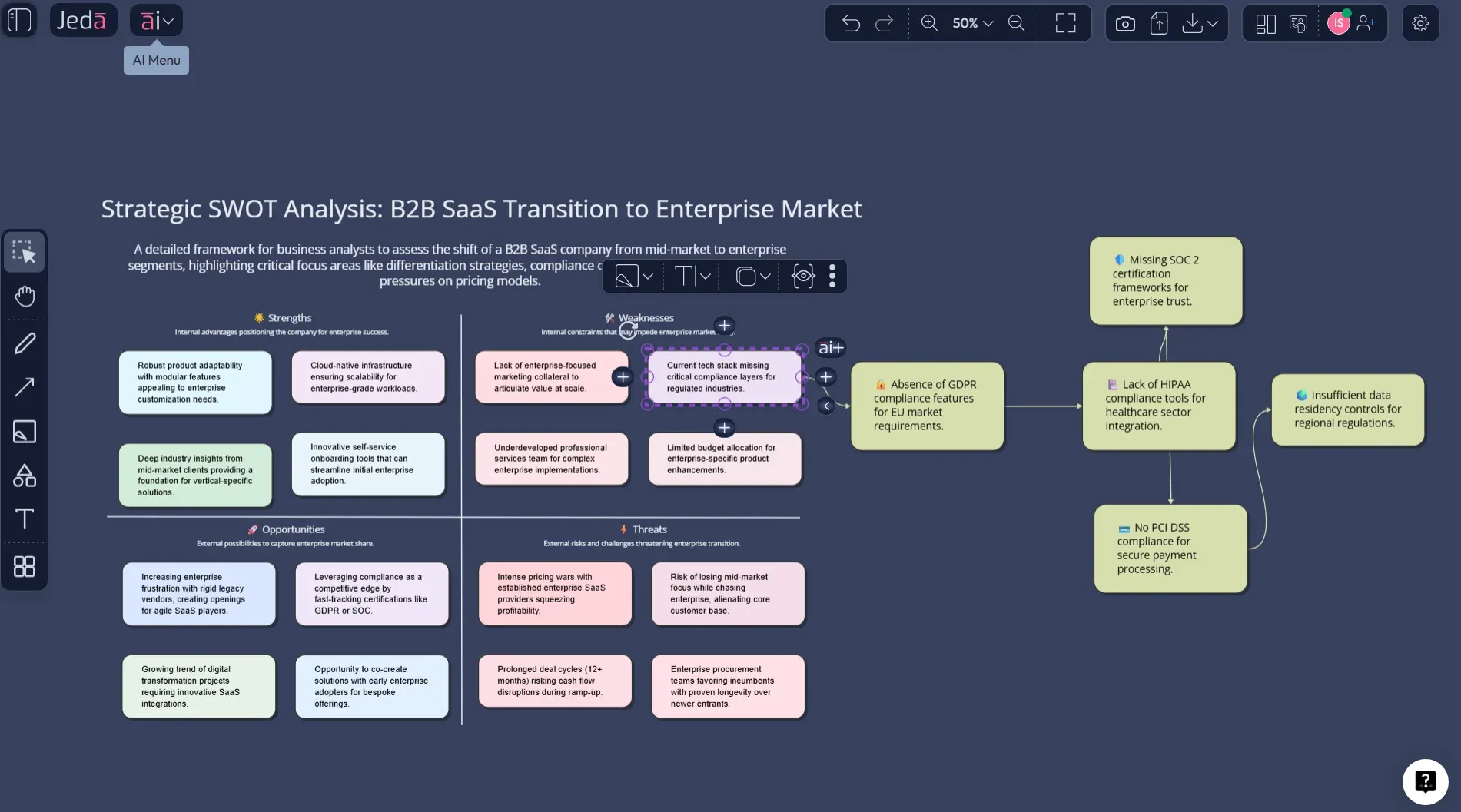The height and width of the screenshot is (812, 1461).
Task: Click the ai+ badge beside the selected sticky
Action: pyautogui.click(x=830, y=348)
